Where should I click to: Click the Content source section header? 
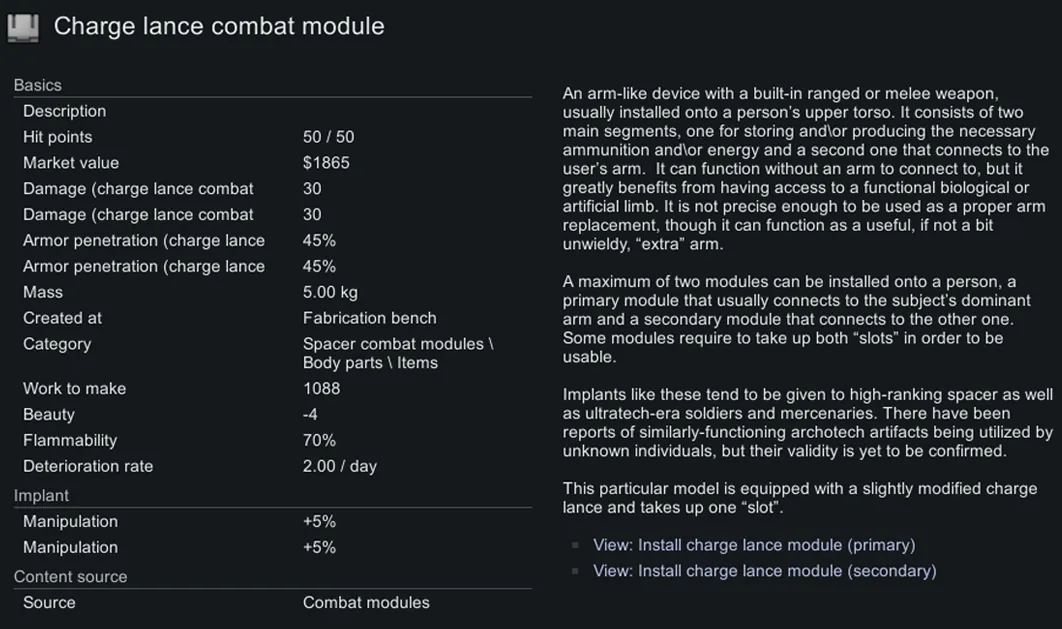click(70, 576)
